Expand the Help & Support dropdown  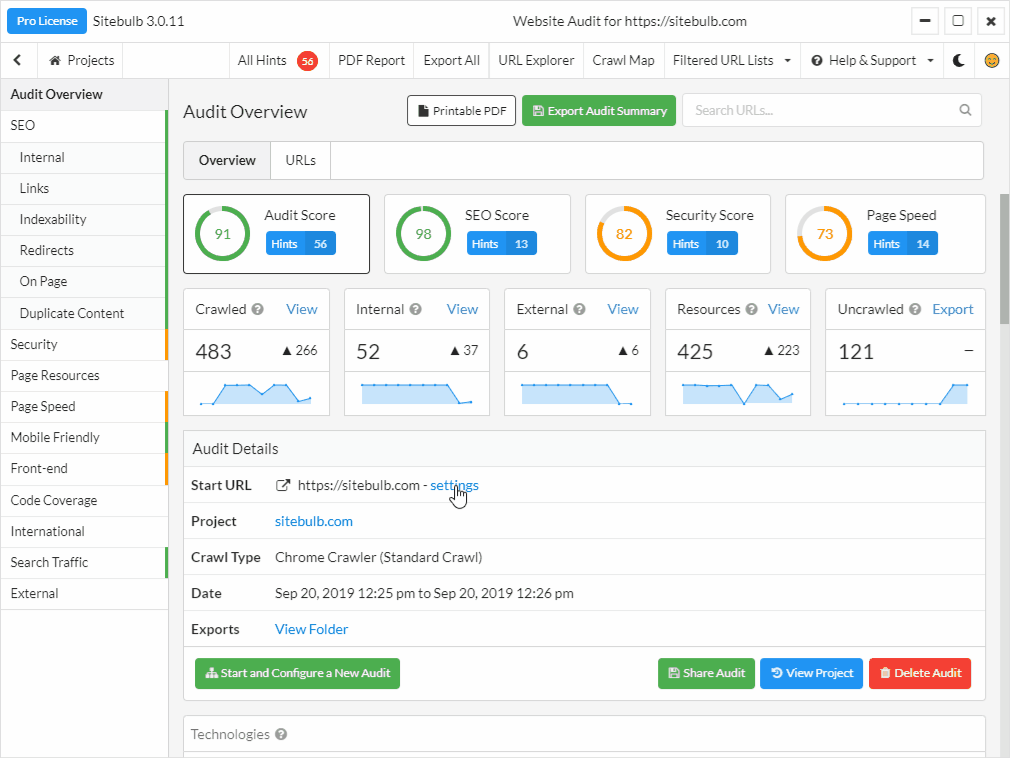(872, 61)
